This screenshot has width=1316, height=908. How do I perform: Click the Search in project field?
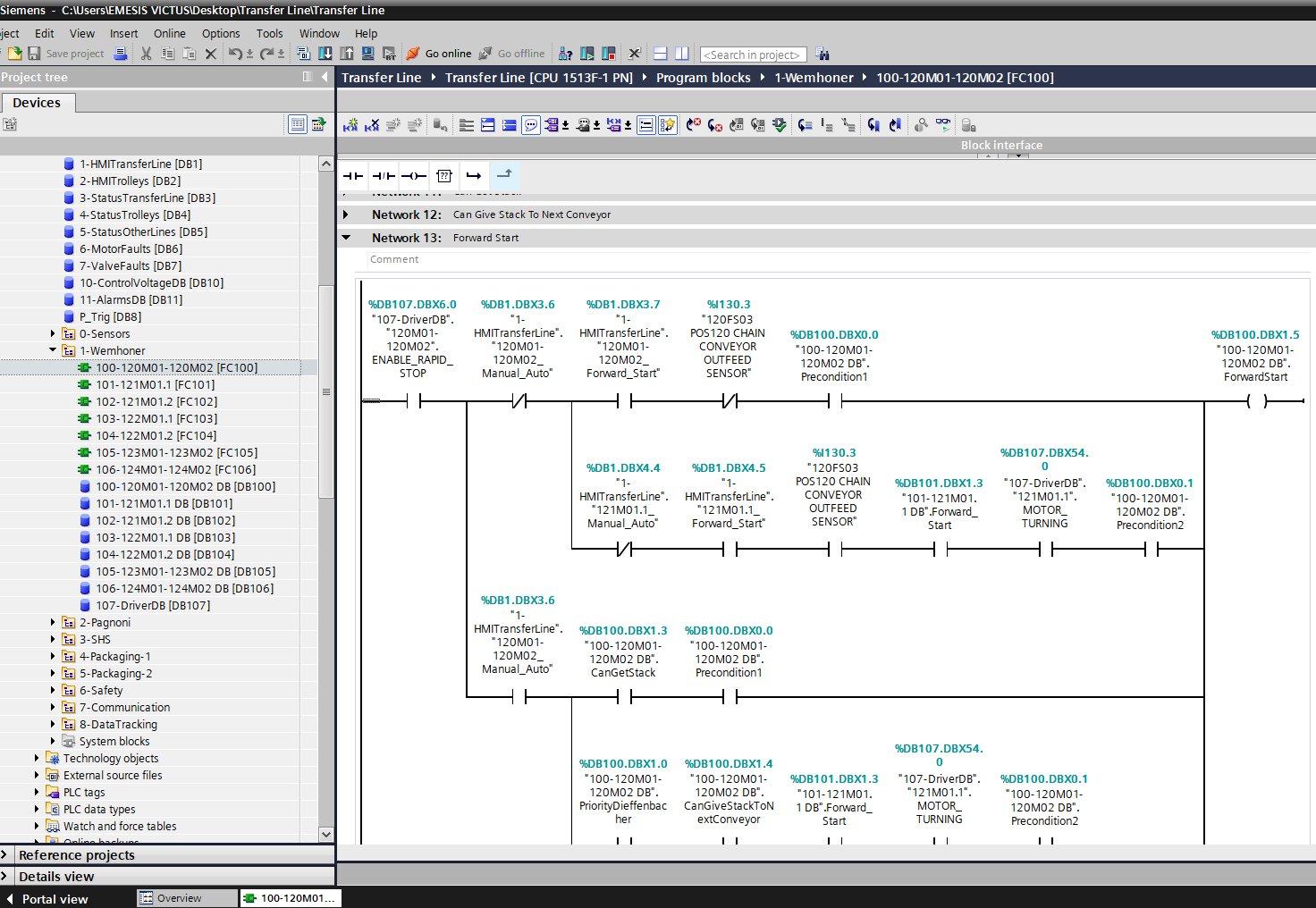click(x=753, y=55)
